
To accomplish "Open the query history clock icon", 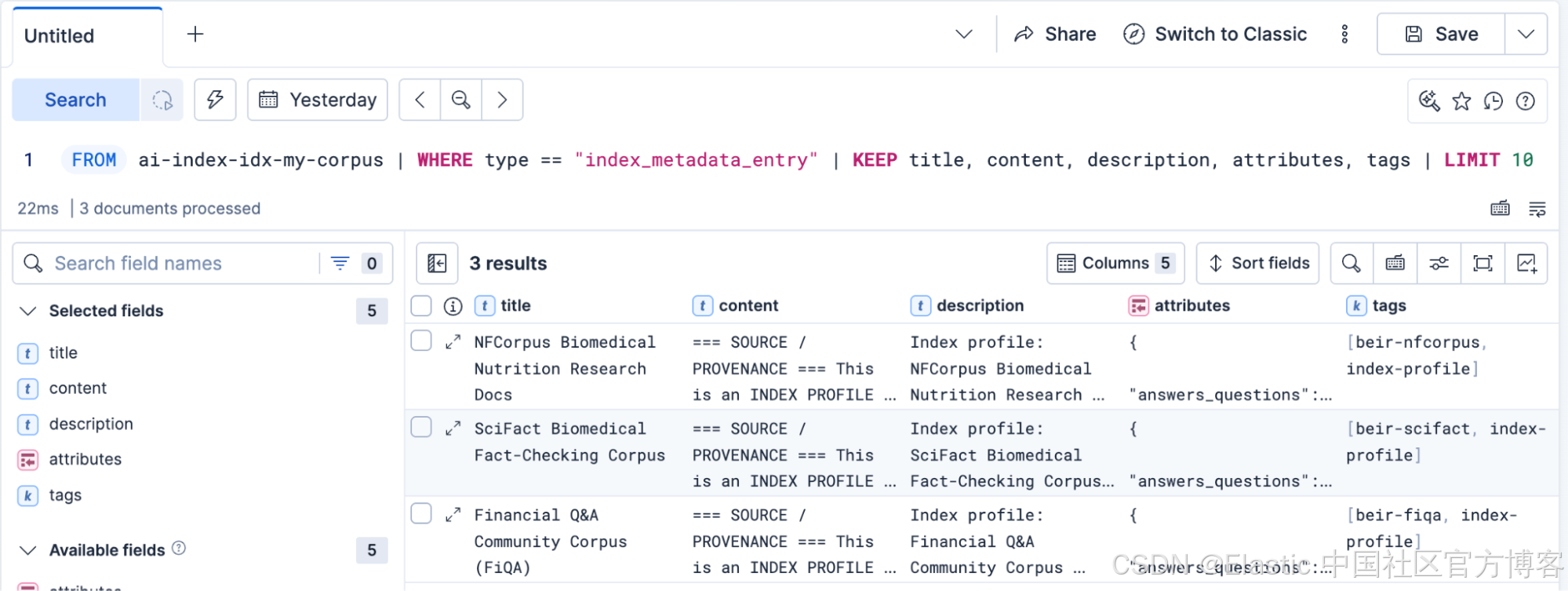I will (1493, 101).
